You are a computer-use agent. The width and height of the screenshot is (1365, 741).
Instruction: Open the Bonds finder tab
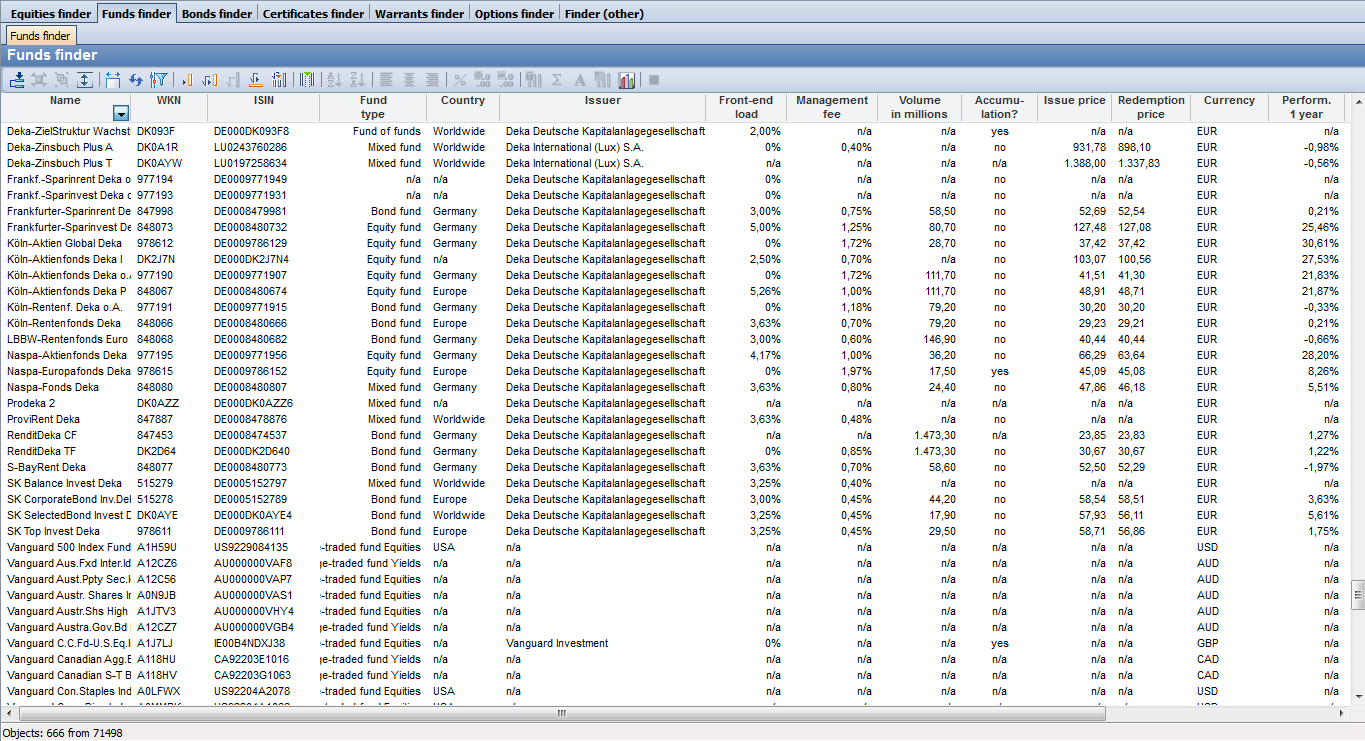(x=217, y=14)
